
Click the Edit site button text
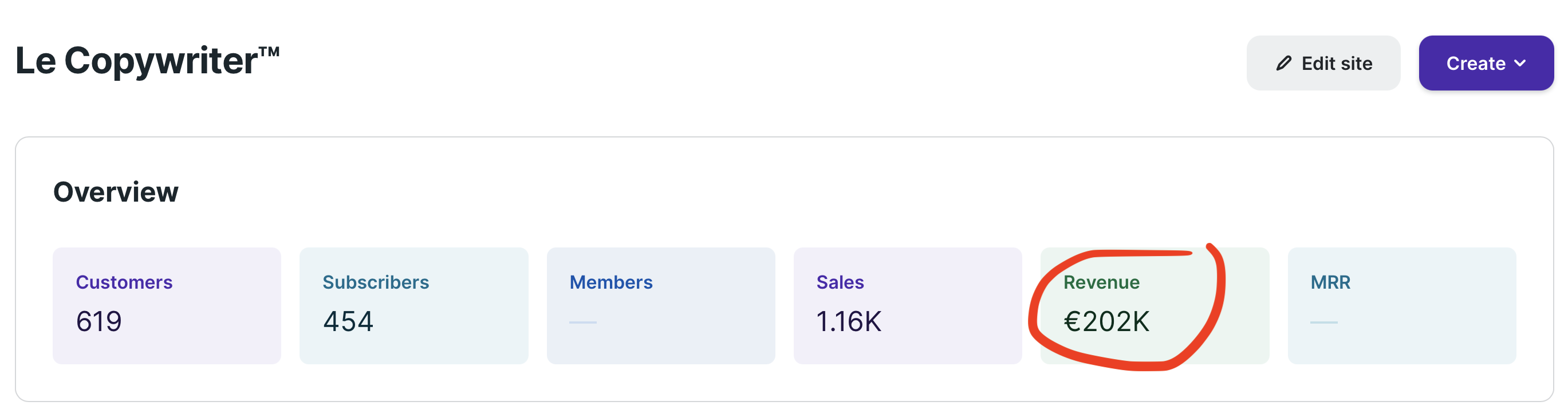click(x=1337, y=64)
